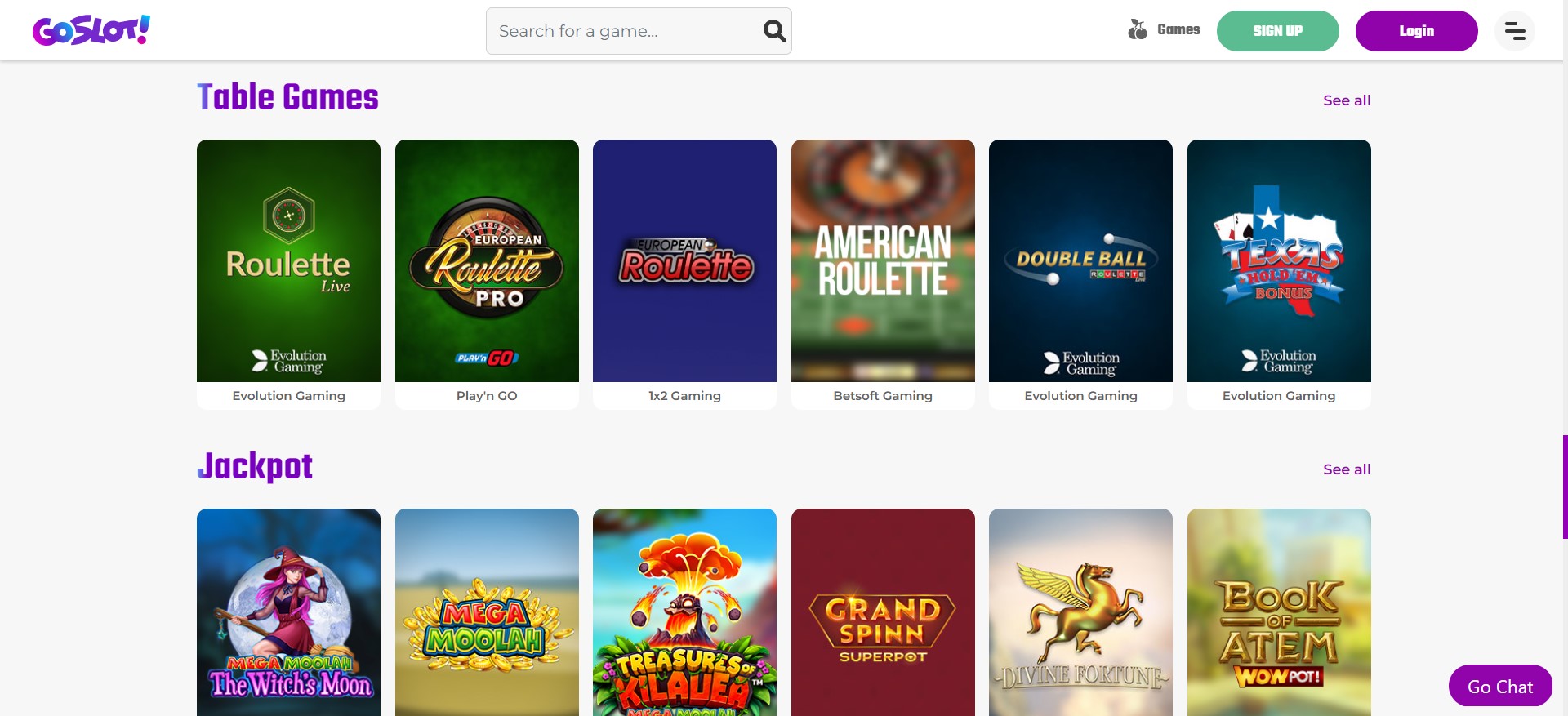1568x716 pixels.
Task: Open Grand Spinn Superpot thumbnail
Action: pyautogui.click(x=883, y=612)
